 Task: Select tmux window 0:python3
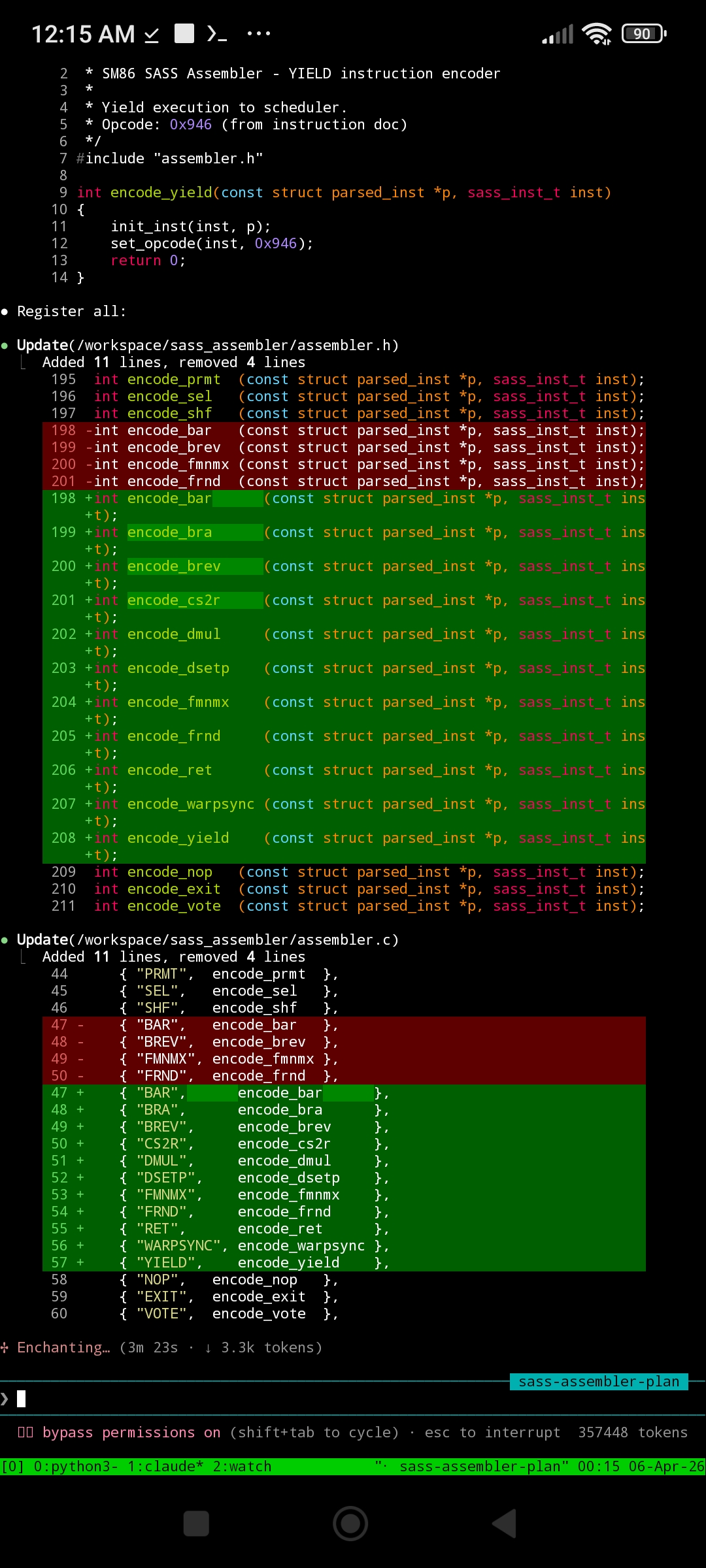click(x=76, y=1467)
